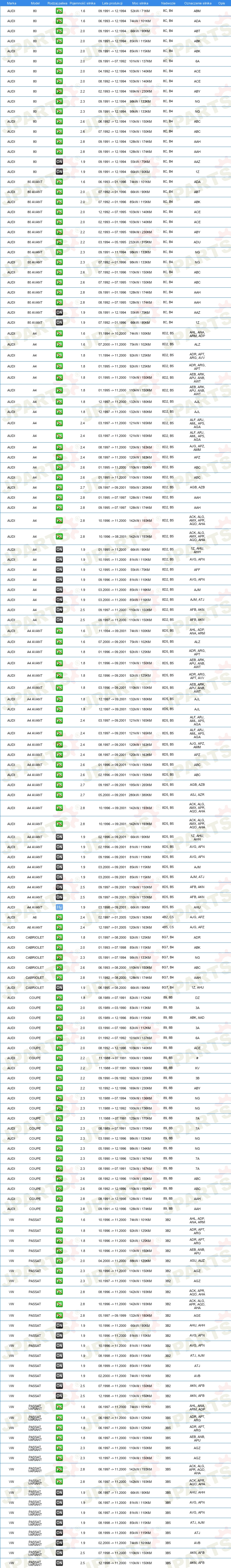231x1568 pixels.
Task: Click the 'Nadwozie' column header
Action: point(168,3)
